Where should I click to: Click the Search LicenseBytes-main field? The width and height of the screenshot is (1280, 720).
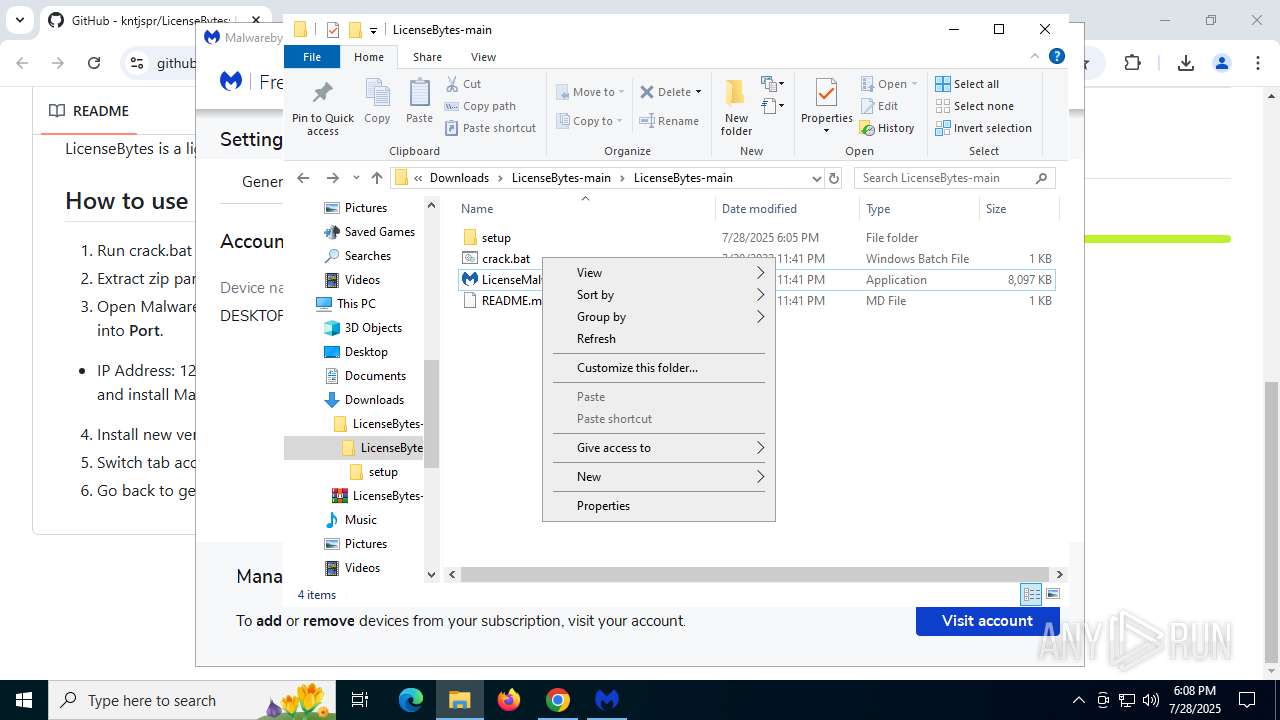(955, 178)
